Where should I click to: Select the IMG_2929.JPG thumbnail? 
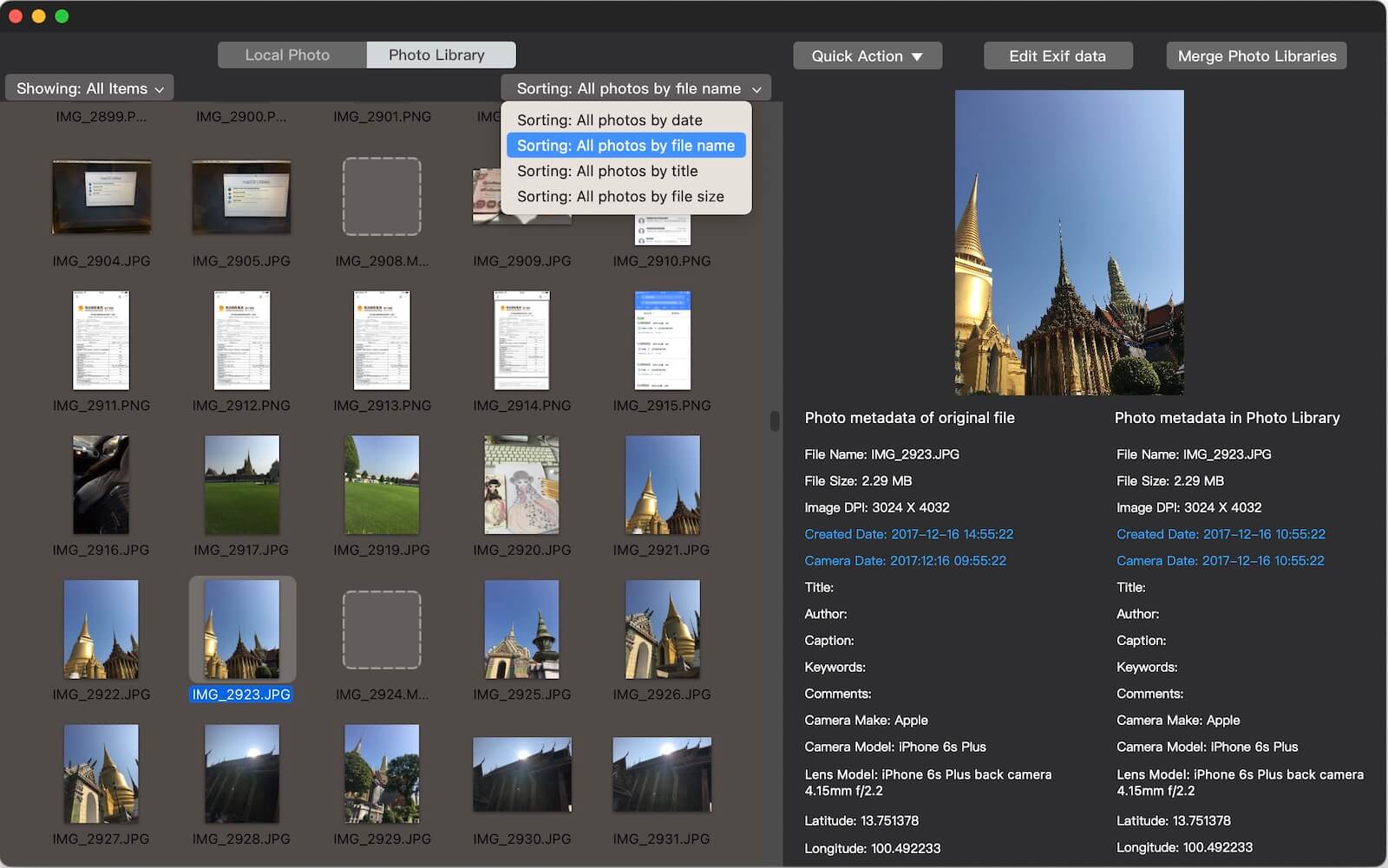(382, 774)
